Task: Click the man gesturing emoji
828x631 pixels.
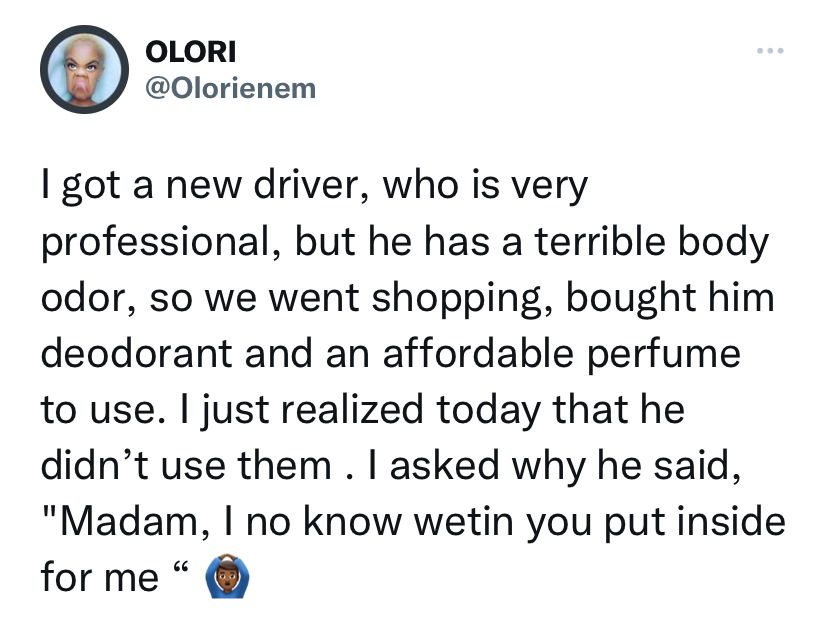Action: [226, 576]
